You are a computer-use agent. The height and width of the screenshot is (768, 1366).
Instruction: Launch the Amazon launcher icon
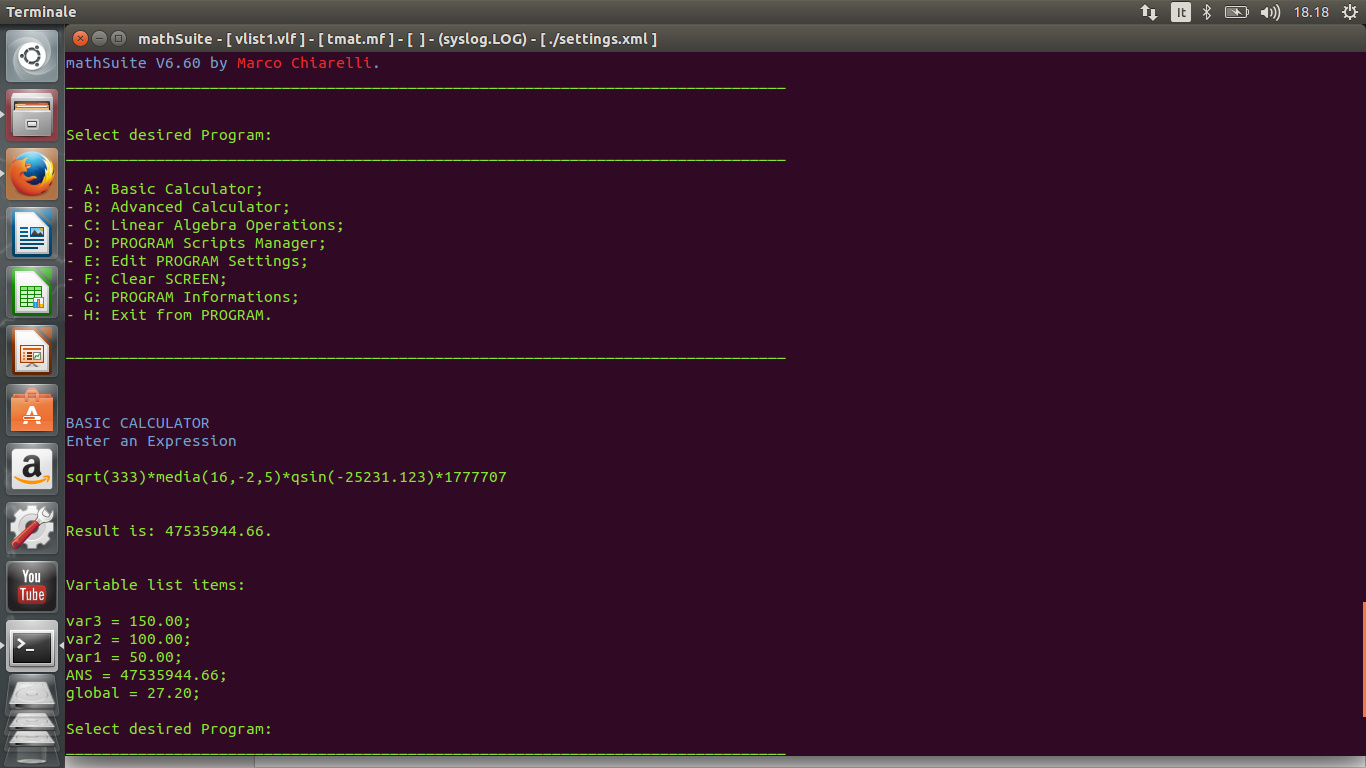[x=32, y=470]
